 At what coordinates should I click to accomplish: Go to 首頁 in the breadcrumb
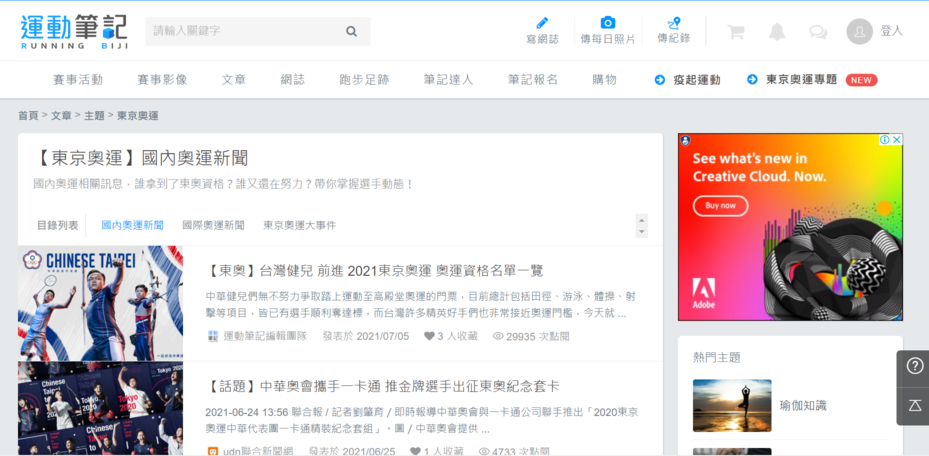point(28,115)
